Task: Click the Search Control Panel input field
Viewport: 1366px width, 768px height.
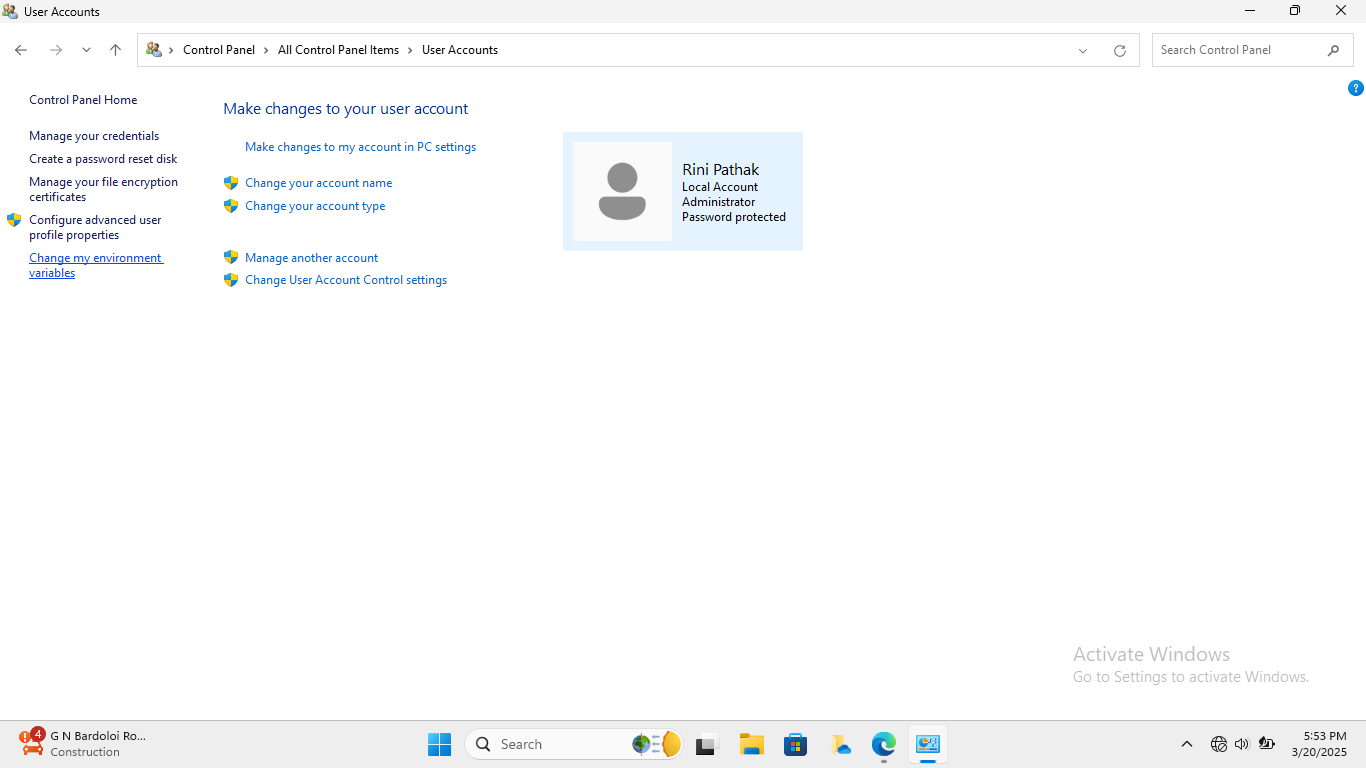Action: (1238, 50)
